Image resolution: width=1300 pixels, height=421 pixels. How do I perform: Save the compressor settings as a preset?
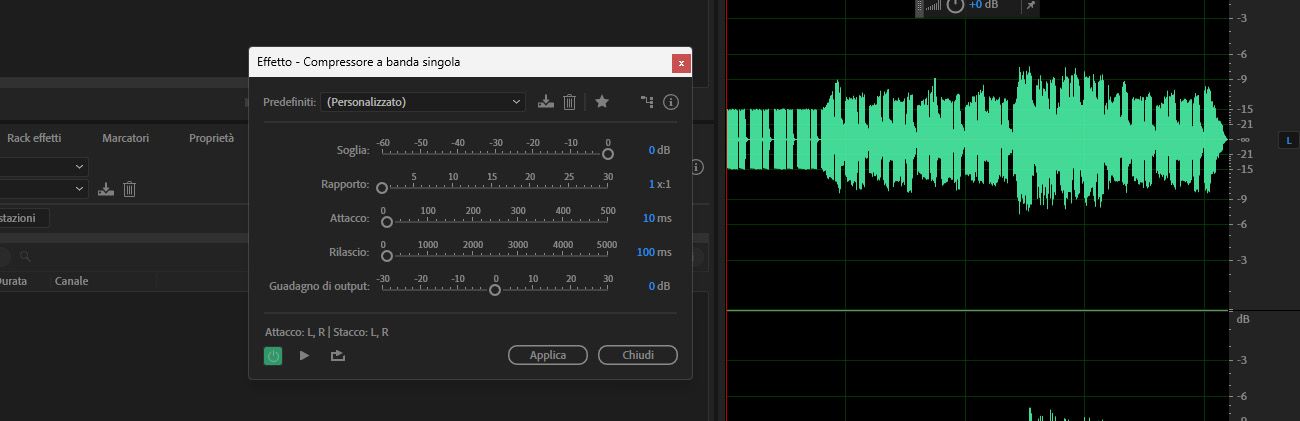[x=545, y=102]
